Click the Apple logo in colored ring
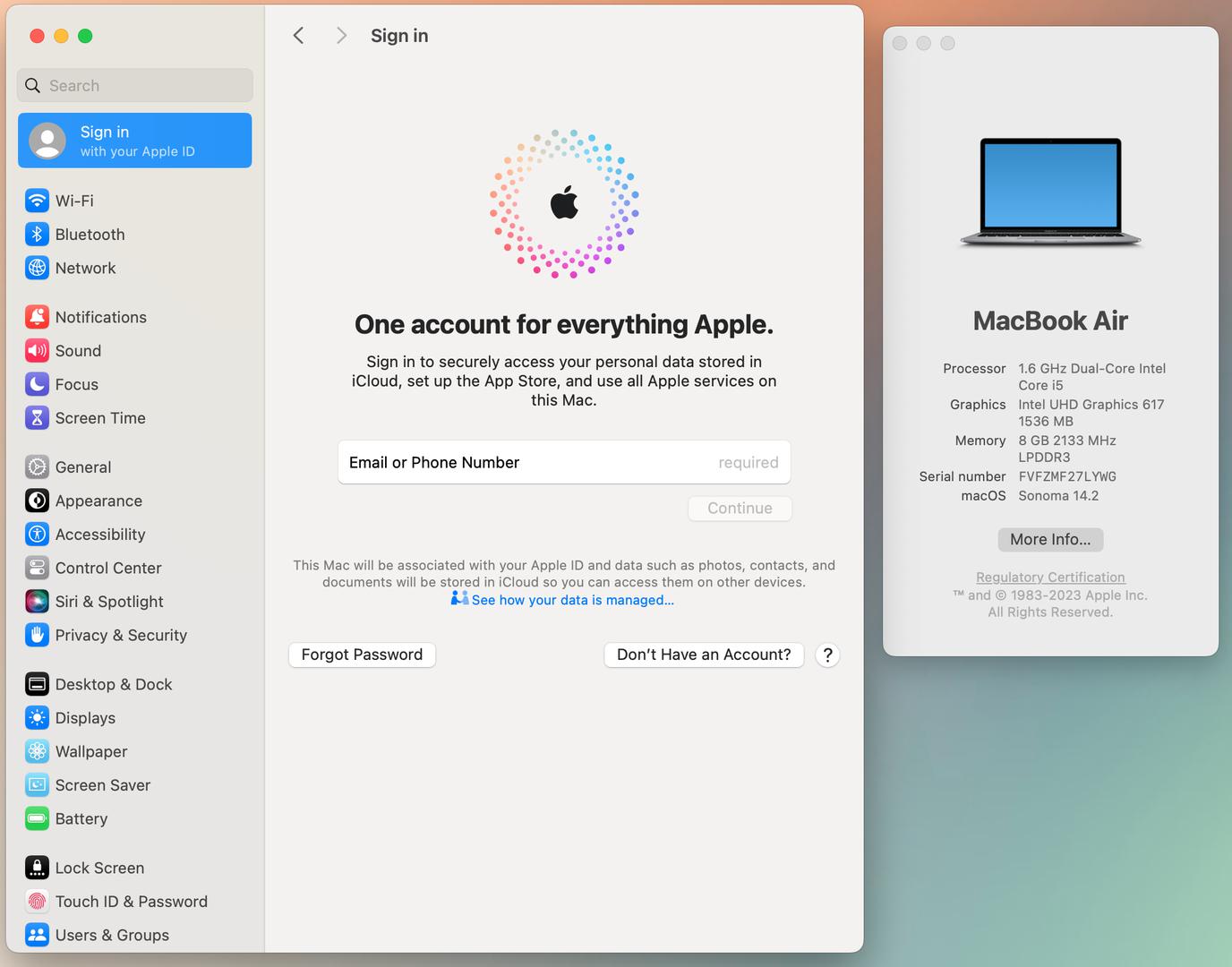This screenshot has height=967, width=1232. click(564, 202)
